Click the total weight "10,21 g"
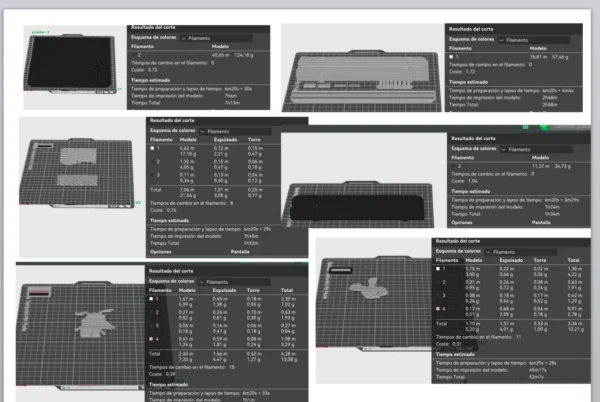600x402 pixels. (576, 329)
